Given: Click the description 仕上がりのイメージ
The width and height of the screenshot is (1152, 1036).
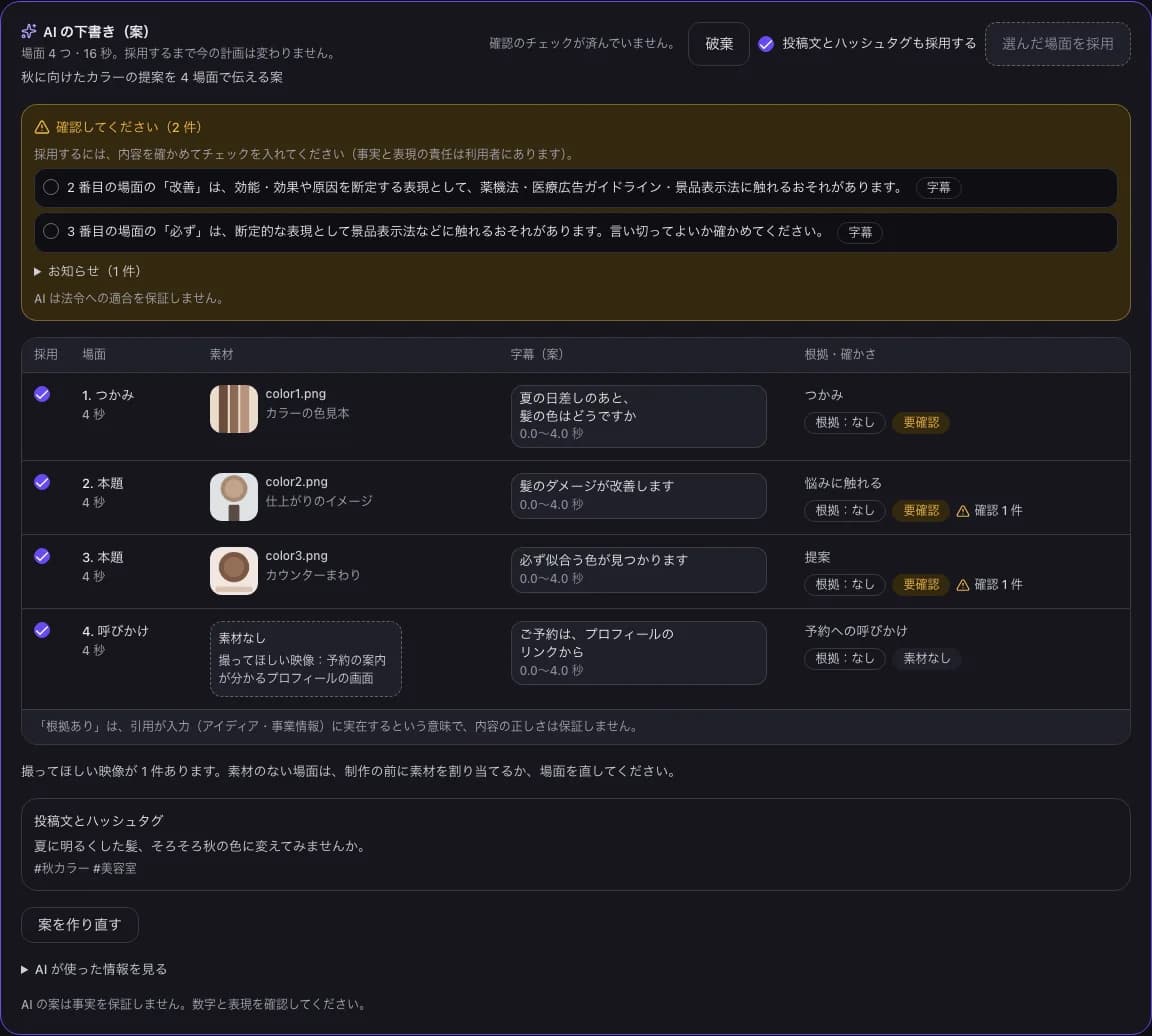Looking at the screenshot, I should pyautogui.click(x=319, y=501).
